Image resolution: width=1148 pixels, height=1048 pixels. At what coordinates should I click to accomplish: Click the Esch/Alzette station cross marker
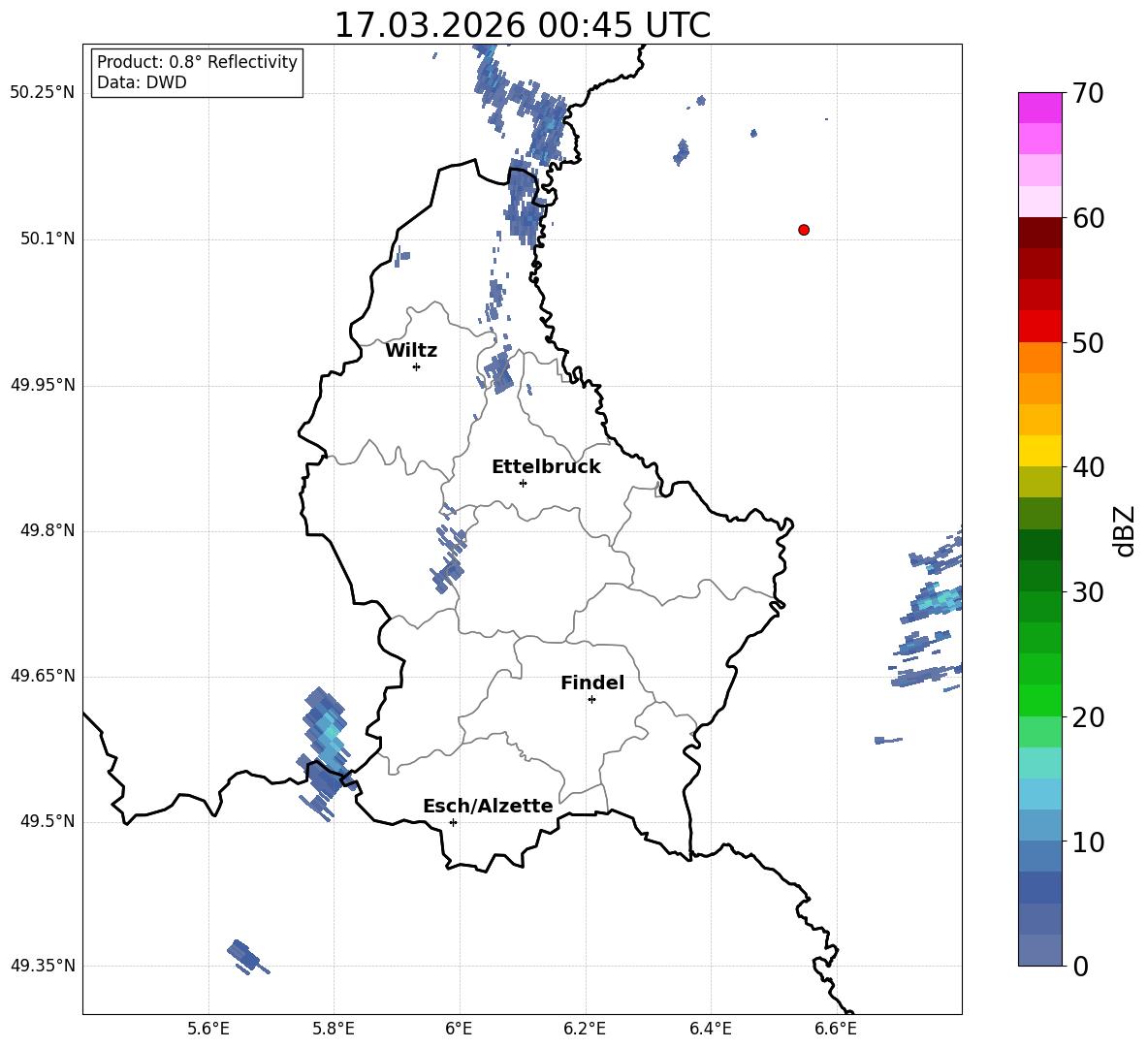[x=453, y=822]
